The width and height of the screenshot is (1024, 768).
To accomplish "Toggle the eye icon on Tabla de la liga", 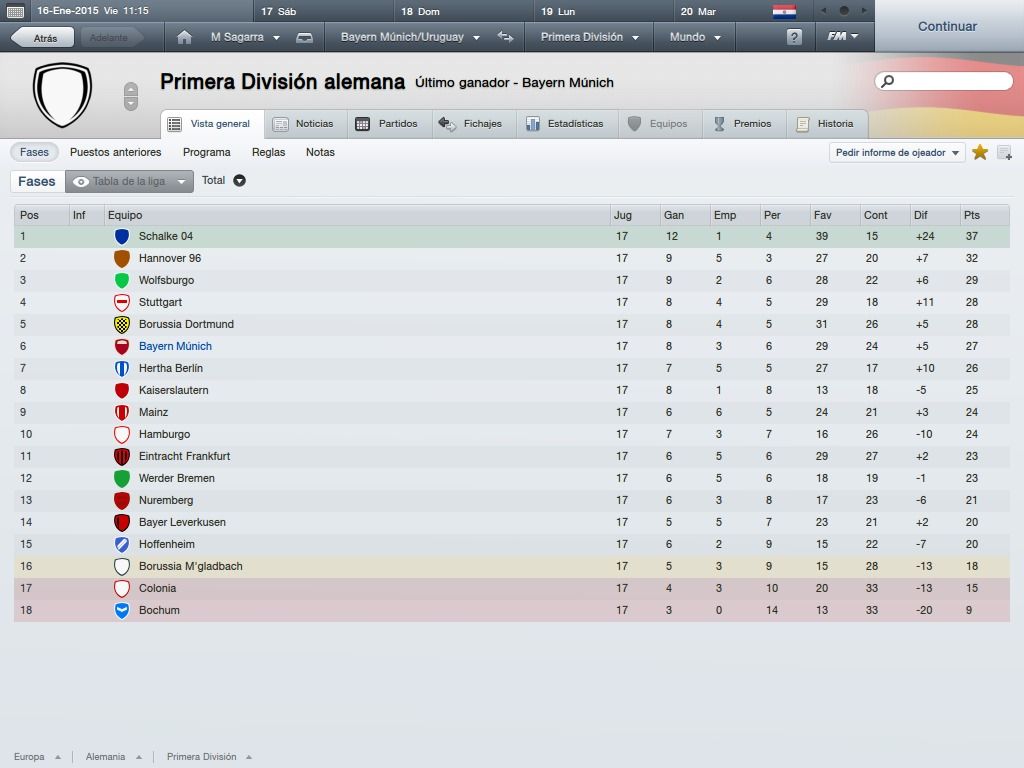I will pyautogui.click(x=80, y=182).
